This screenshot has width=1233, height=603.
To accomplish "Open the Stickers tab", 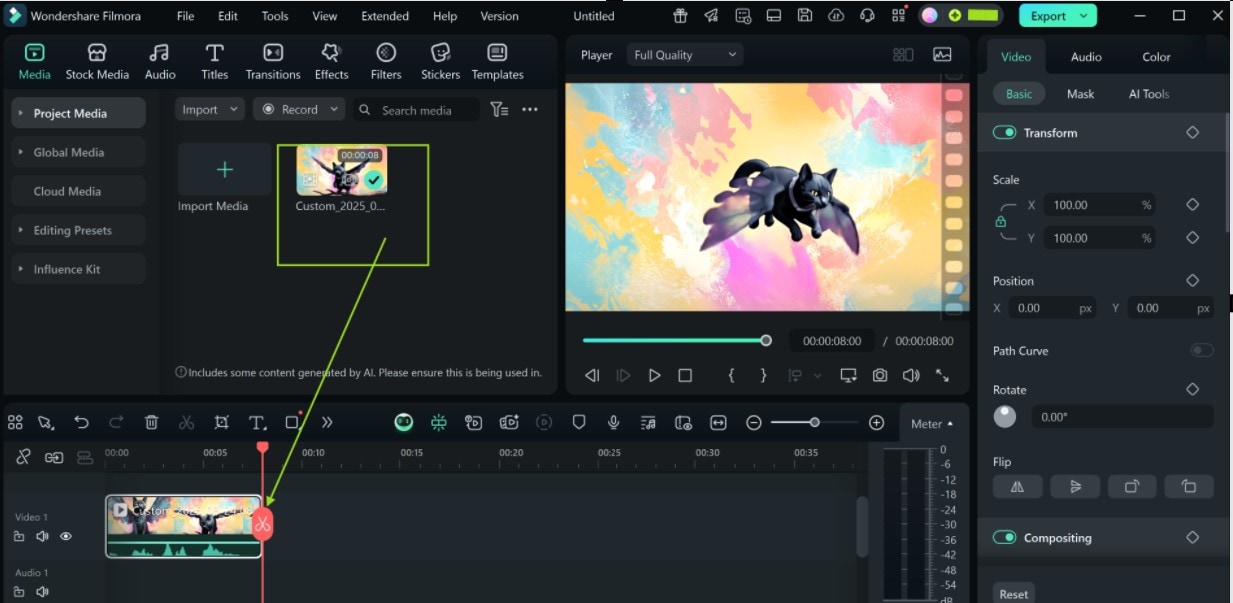I will [440, 62].
